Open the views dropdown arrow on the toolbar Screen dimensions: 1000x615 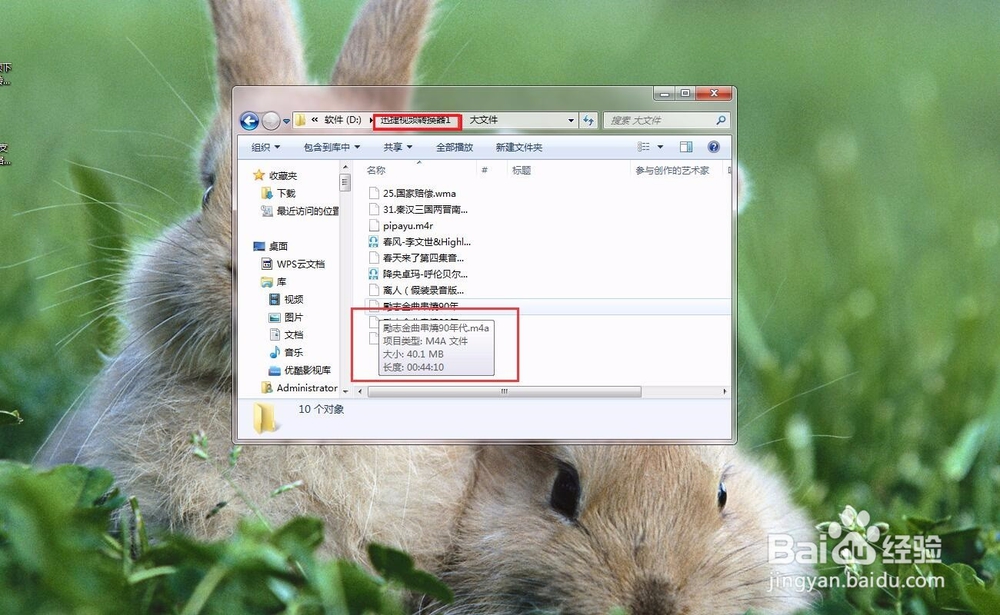(658, 146)
